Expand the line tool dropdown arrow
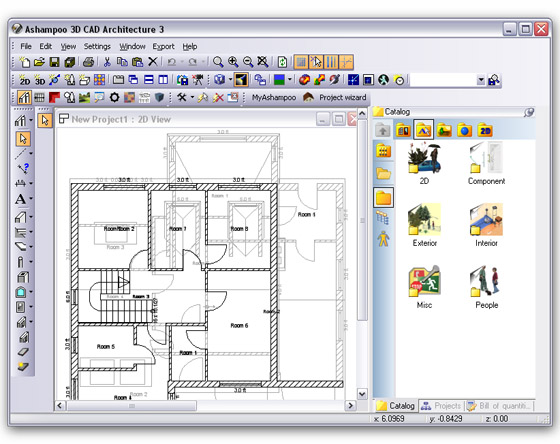The height and width of the screenshot is (444, 560). click(31, 154)
